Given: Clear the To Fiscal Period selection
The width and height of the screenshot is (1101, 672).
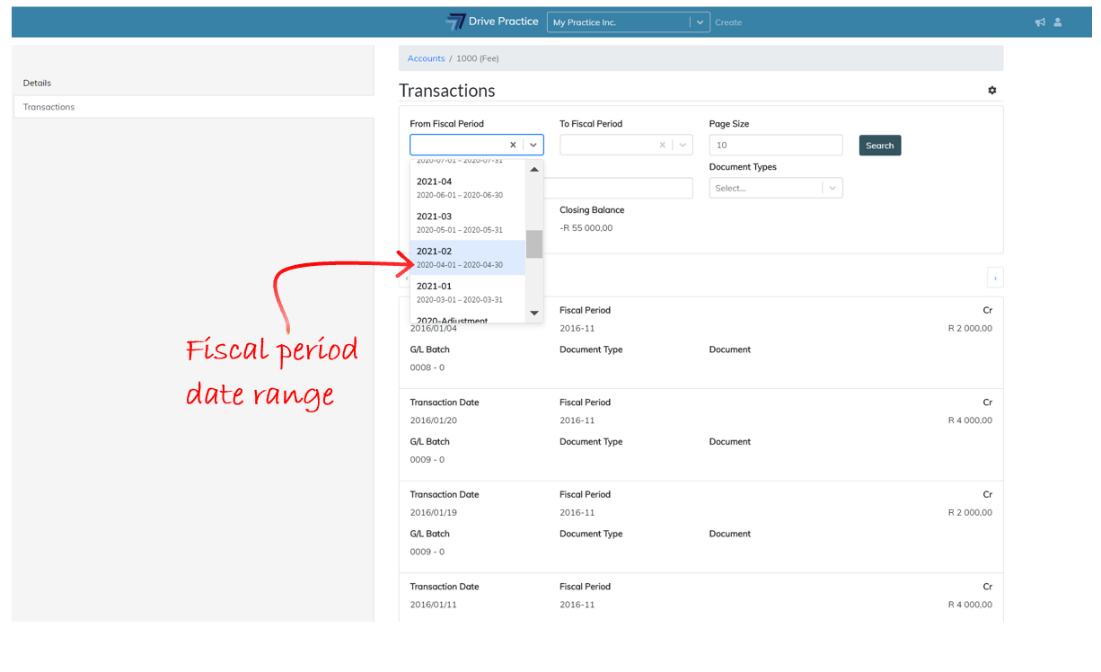Looking at the screenshot, I should (x=662, y=145).
